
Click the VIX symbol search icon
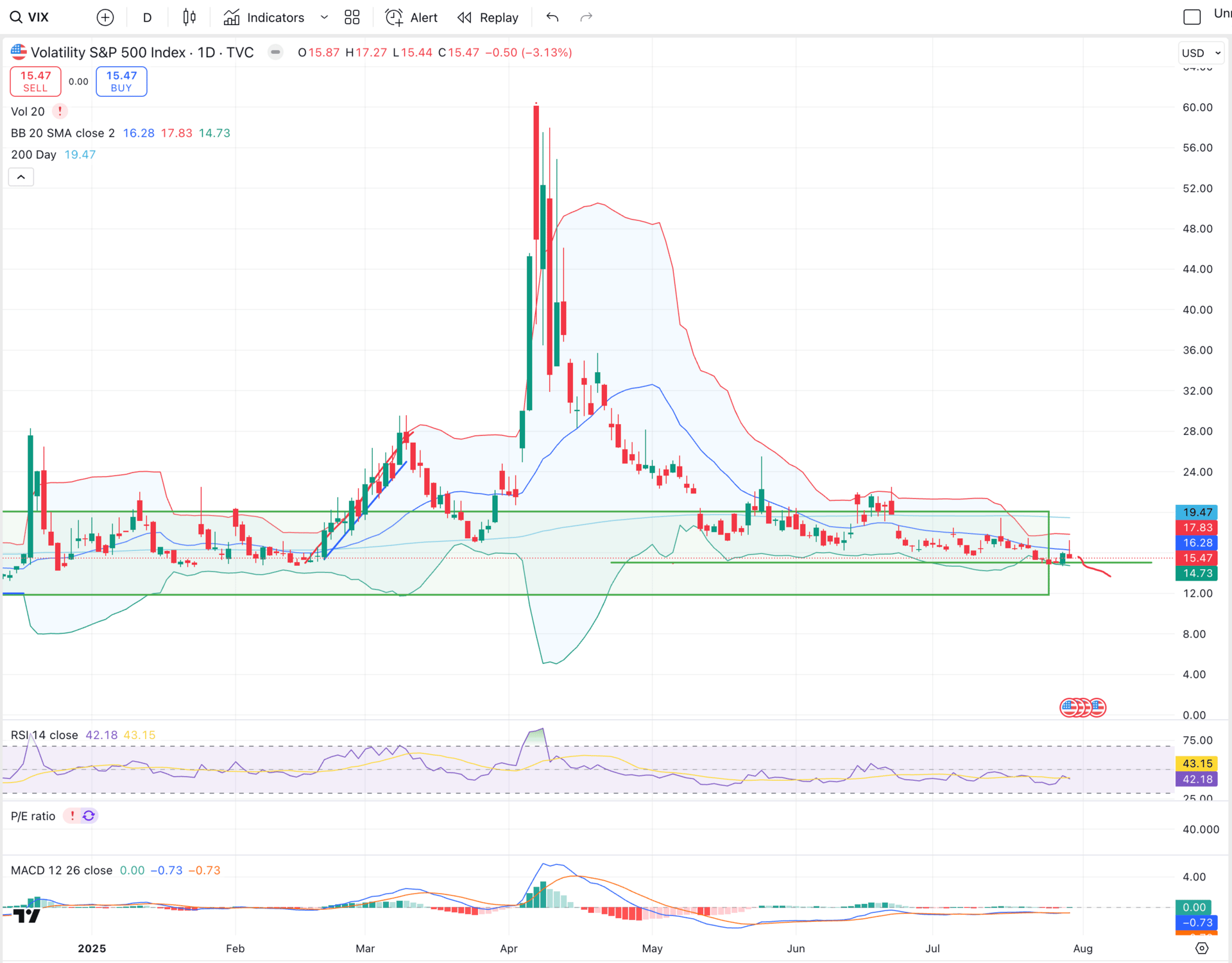pos(16,17)
